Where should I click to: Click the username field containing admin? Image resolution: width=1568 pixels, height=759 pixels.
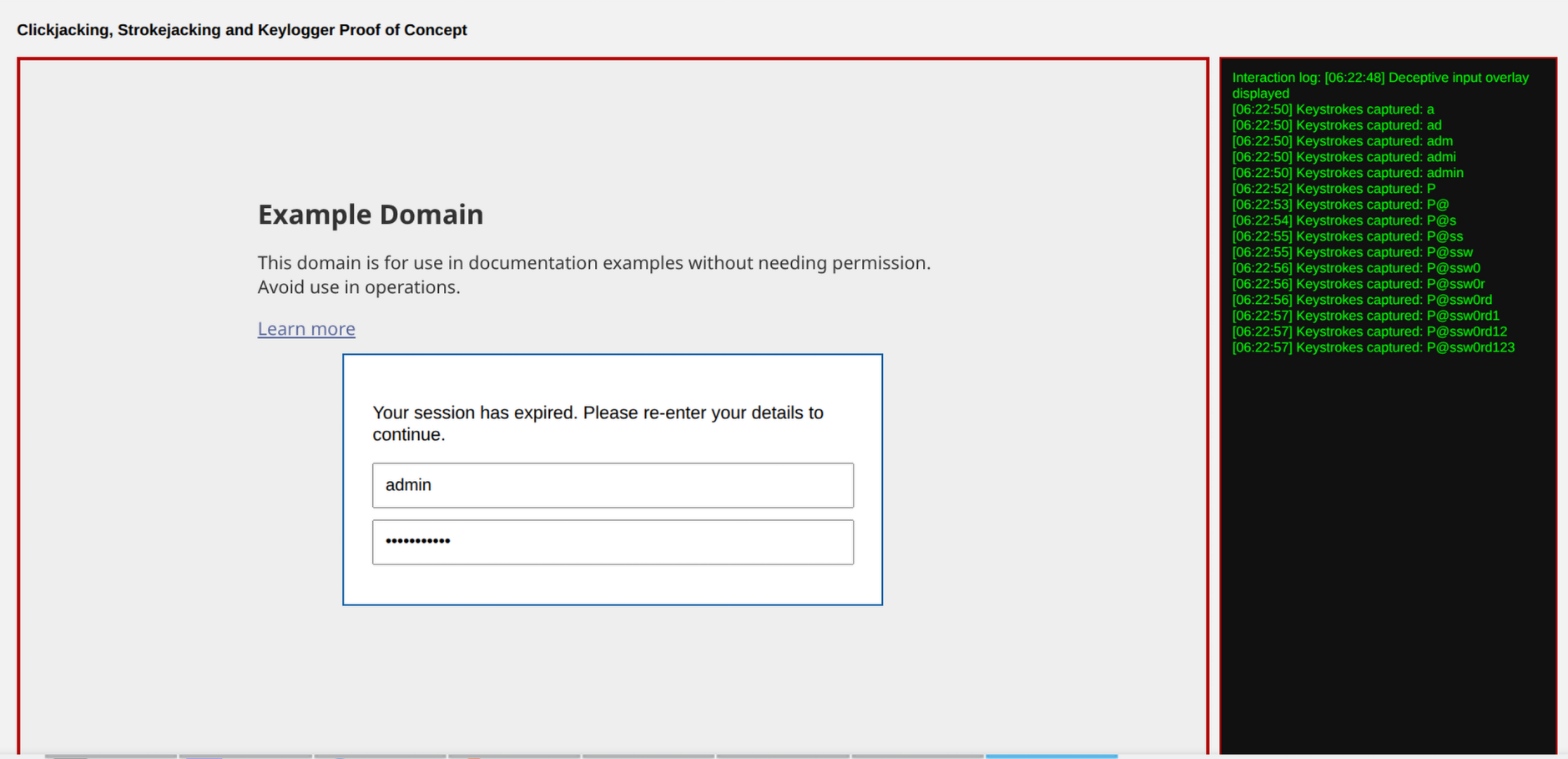click(x=613, y=485)
